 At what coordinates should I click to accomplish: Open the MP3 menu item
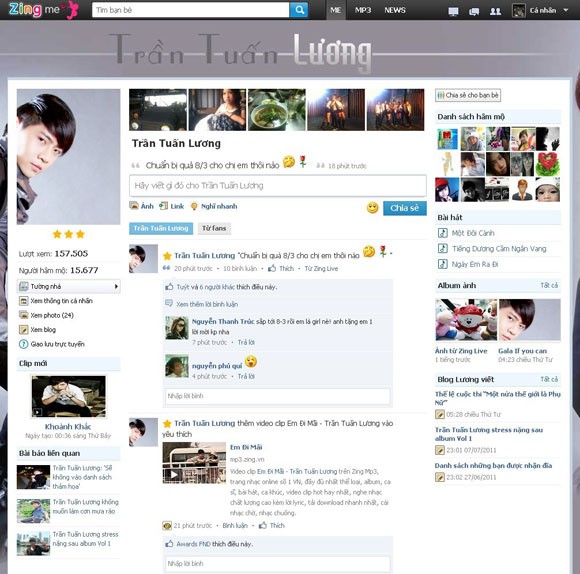click(362, 10)
